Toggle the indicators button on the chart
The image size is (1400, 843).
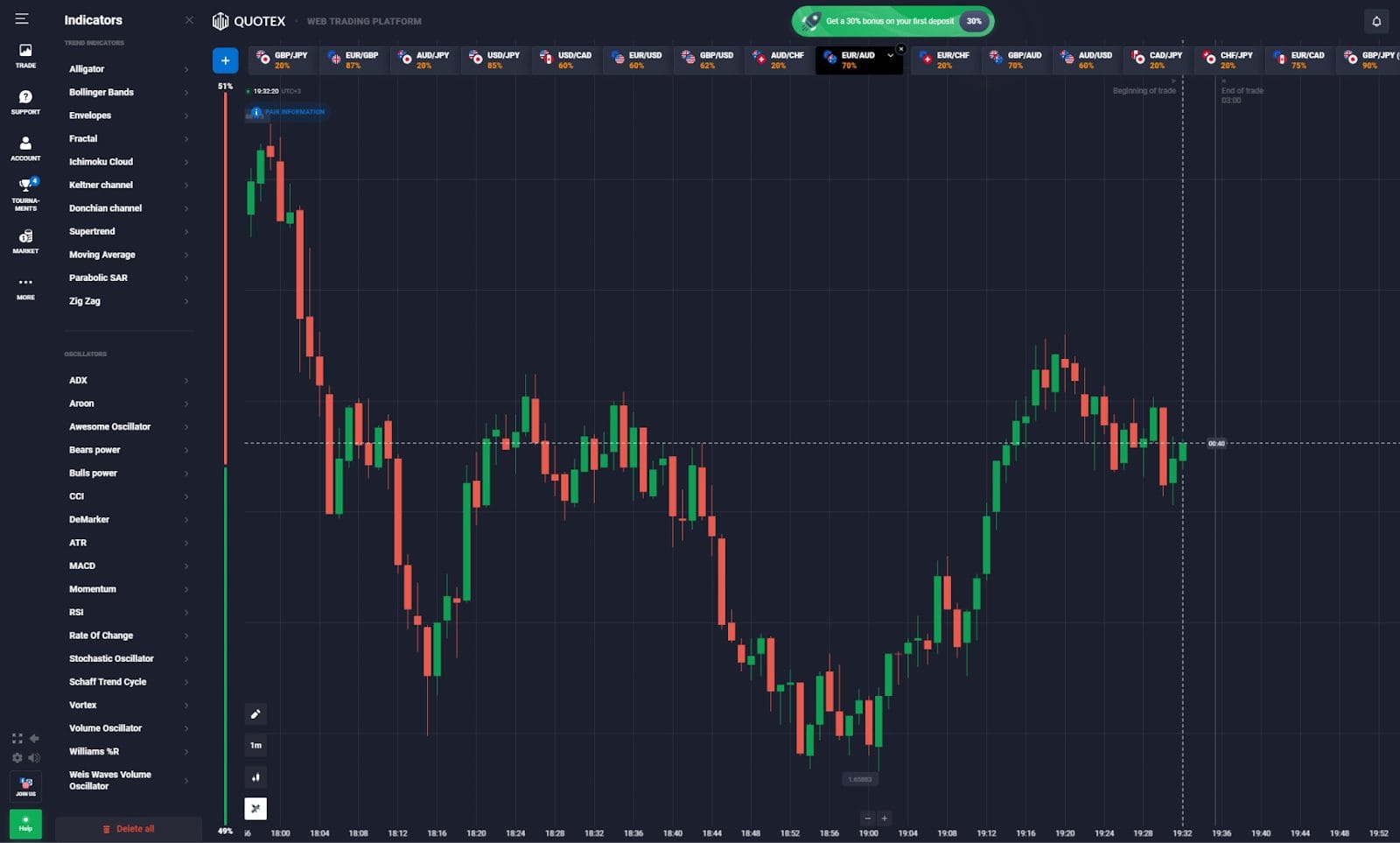(255, 809)
